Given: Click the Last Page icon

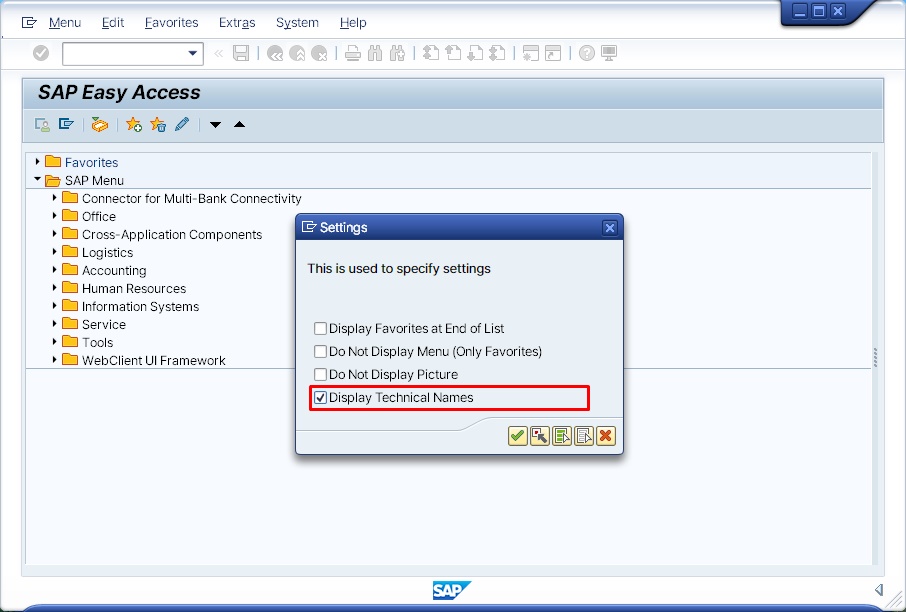Looking at the screenshot, I should click(497, 53).
